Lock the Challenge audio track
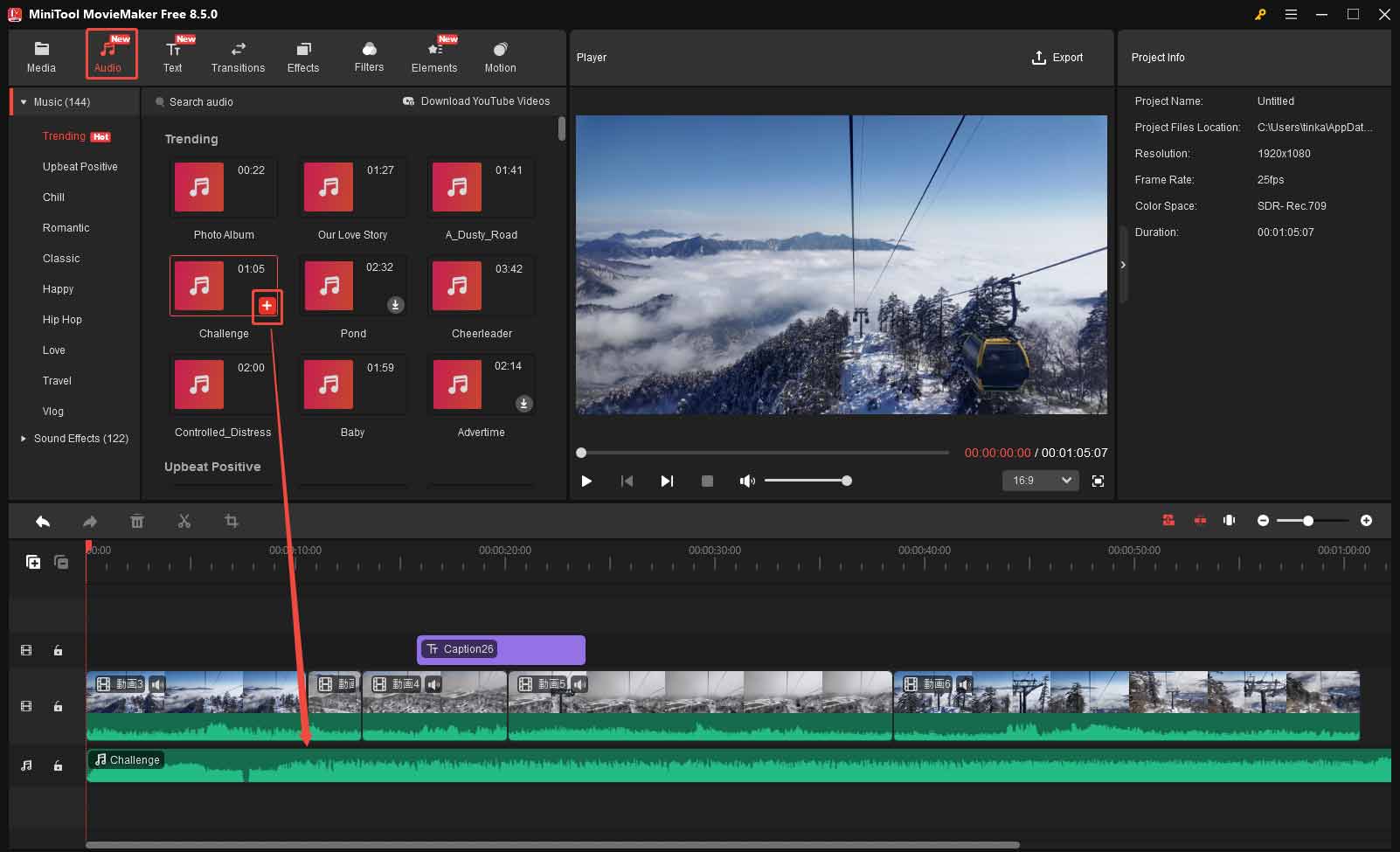The image size is (1400, 852). pyautogui.click(x=58, y=765)
